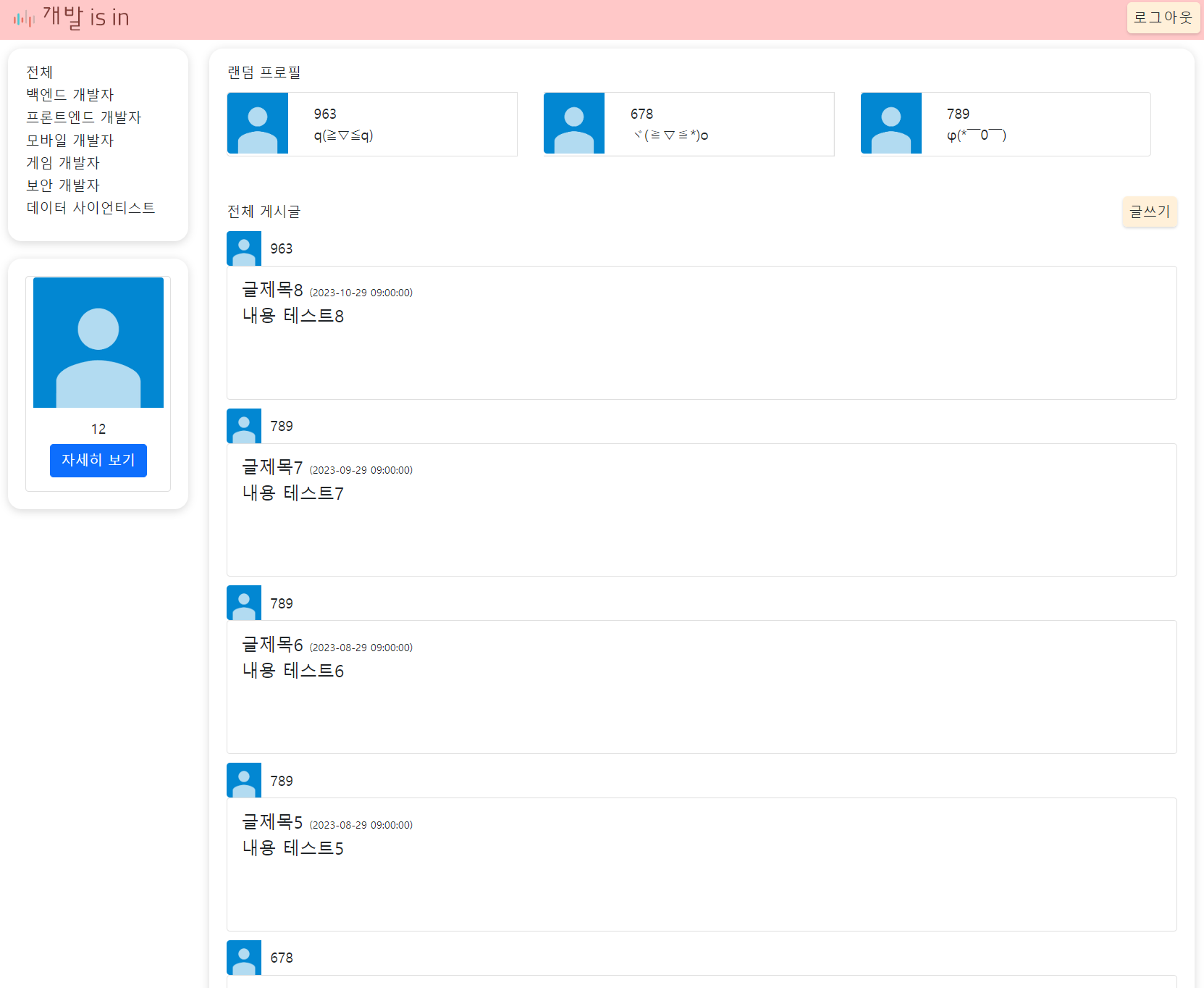Select the 게임 개발자 category
Viewport: 1204px width, 988px height.
pos(63,163)
